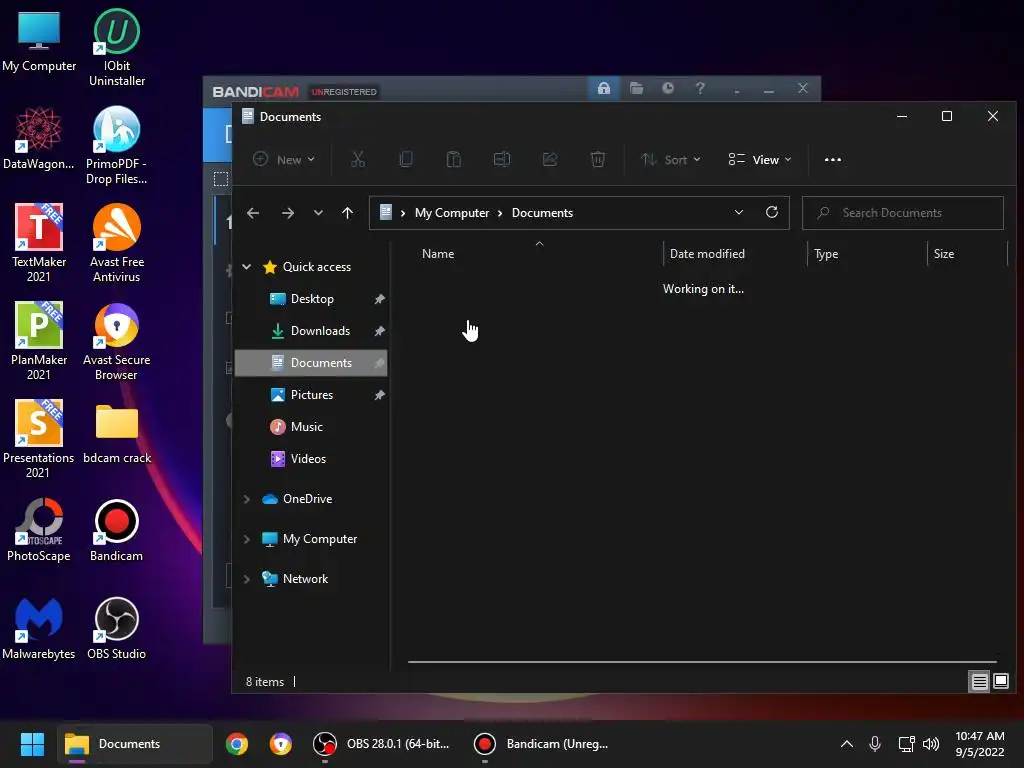Open the See more ellipsis menu
Screen dimensions: 1024x768
833,159
